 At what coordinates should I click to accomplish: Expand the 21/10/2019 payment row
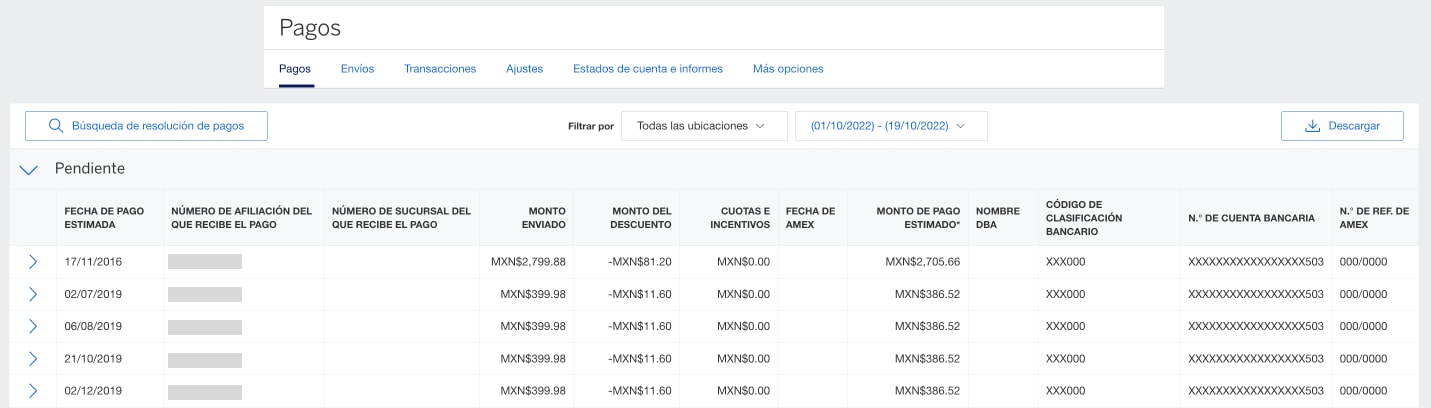coord(33,358)
